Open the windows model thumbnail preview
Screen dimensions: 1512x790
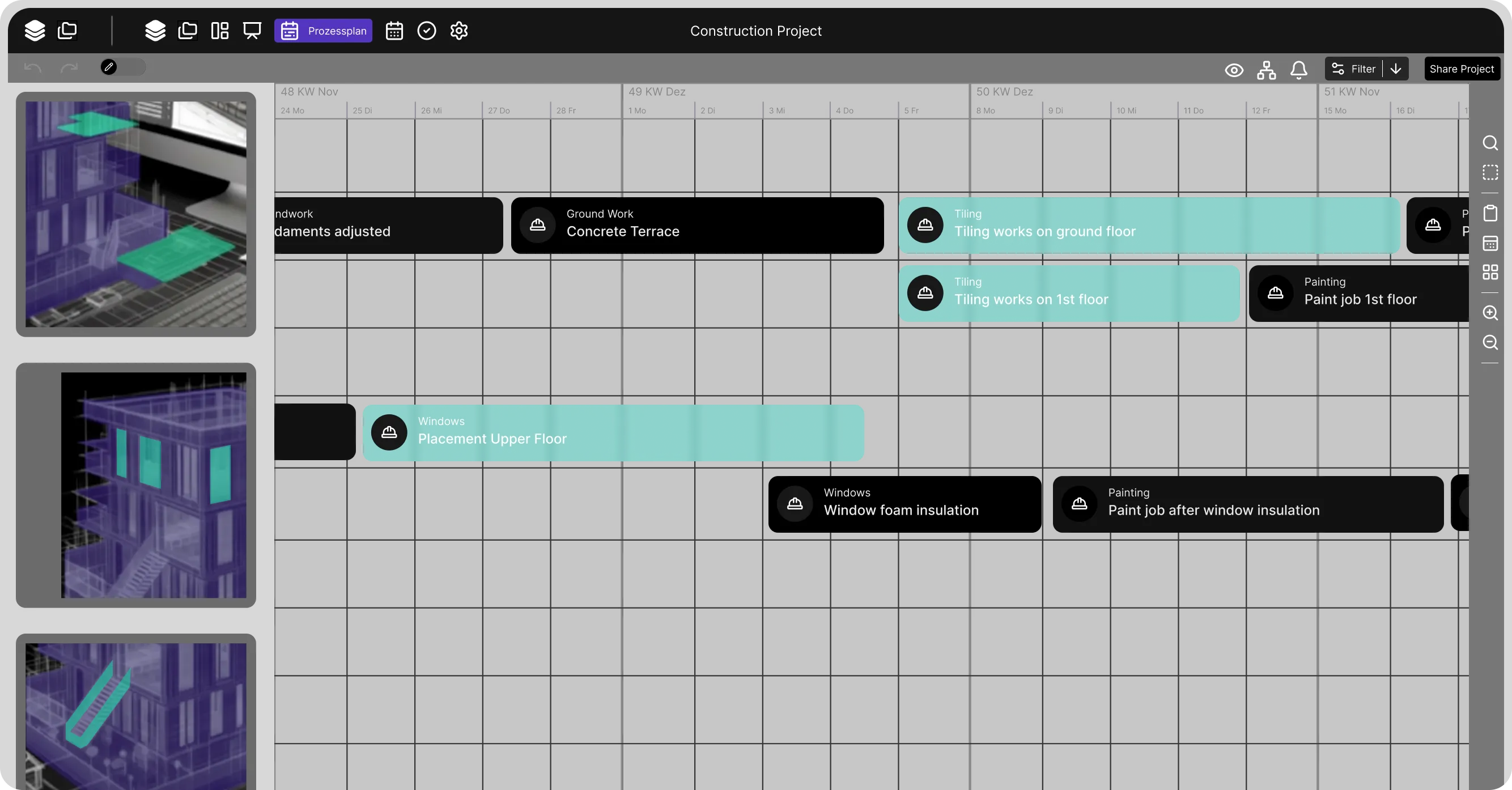(x=136, y=485)
